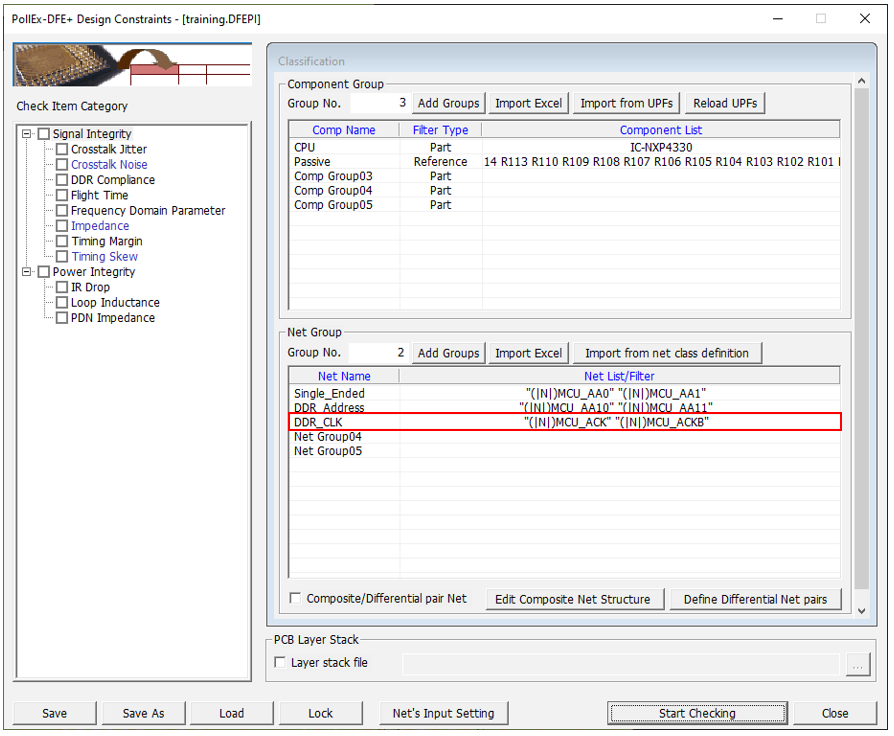Click Import from net class definition
894x736 pixels.
pos(666,353)
